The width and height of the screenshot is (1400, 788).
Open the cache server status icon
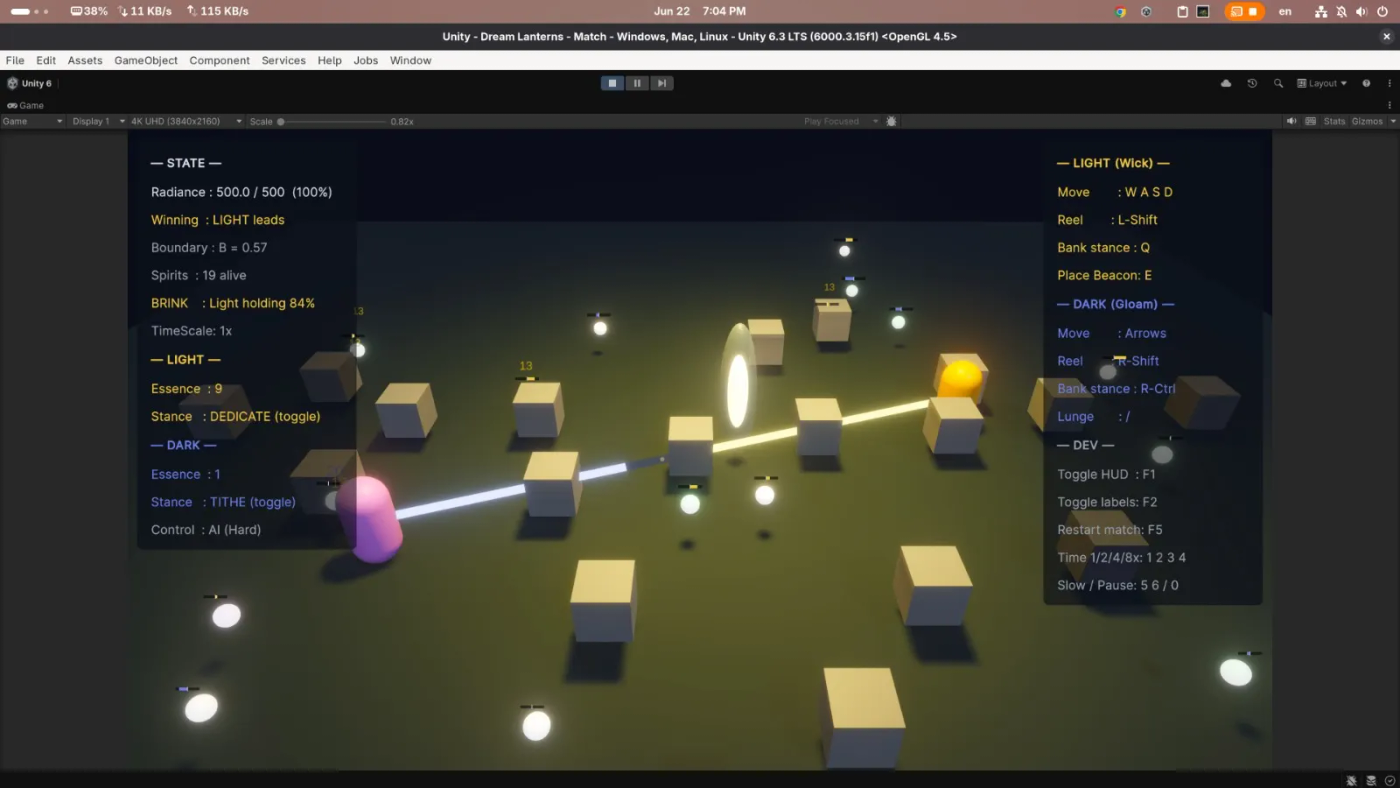1371,780
